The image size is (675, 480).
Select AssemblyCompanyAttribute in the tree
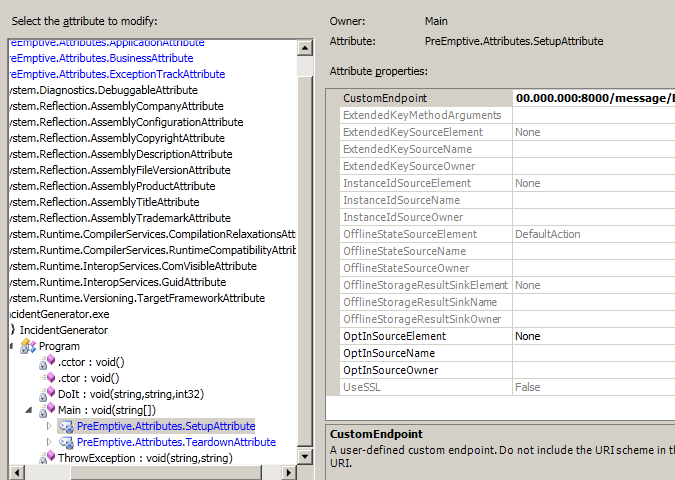pos(116,106)
